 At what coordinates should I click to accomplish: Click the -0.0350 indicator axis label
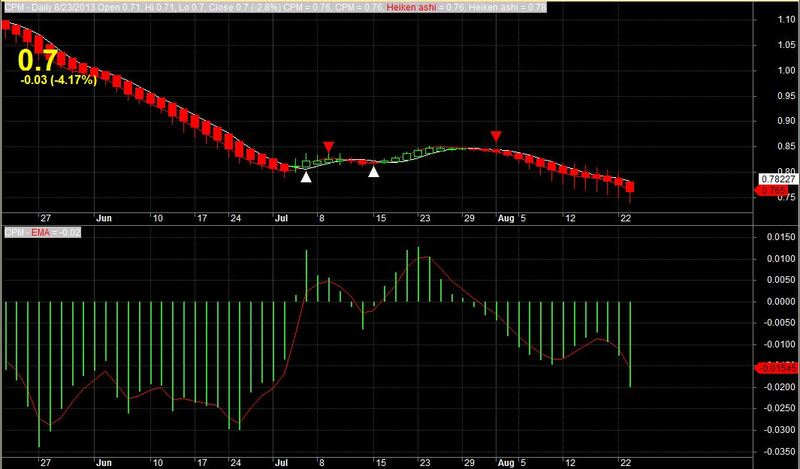pyautogui.click(x=780, y=451)
